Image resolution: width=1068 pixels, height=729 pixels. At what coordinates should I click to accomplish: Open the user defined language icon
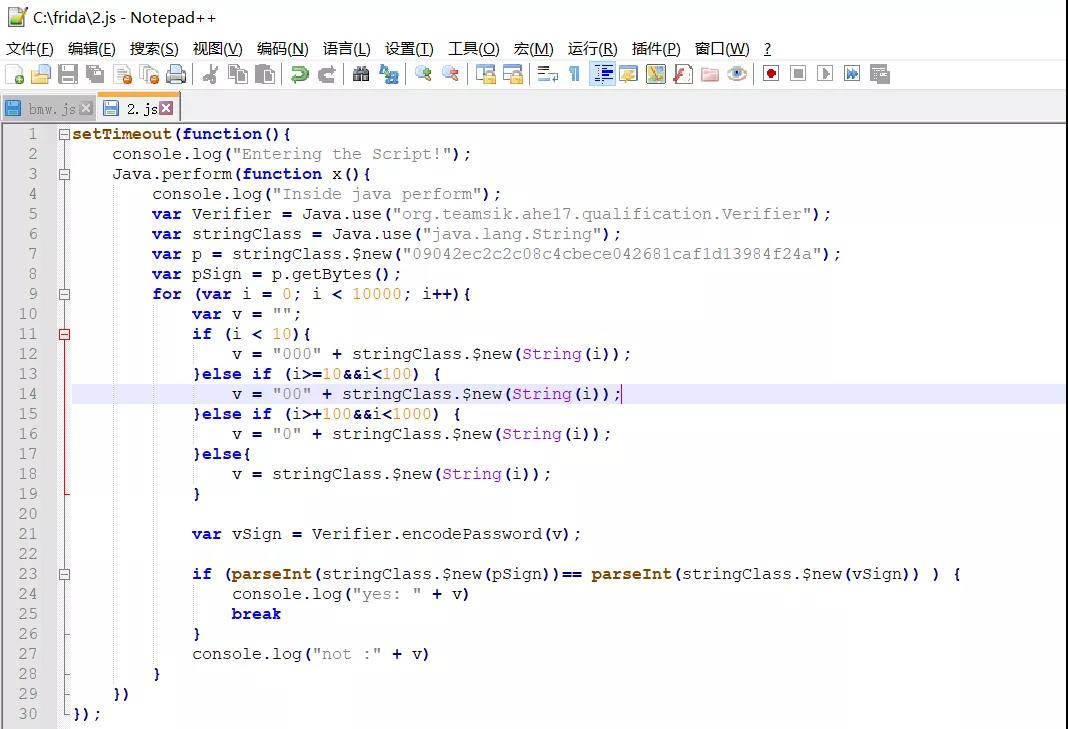(629, 74)
